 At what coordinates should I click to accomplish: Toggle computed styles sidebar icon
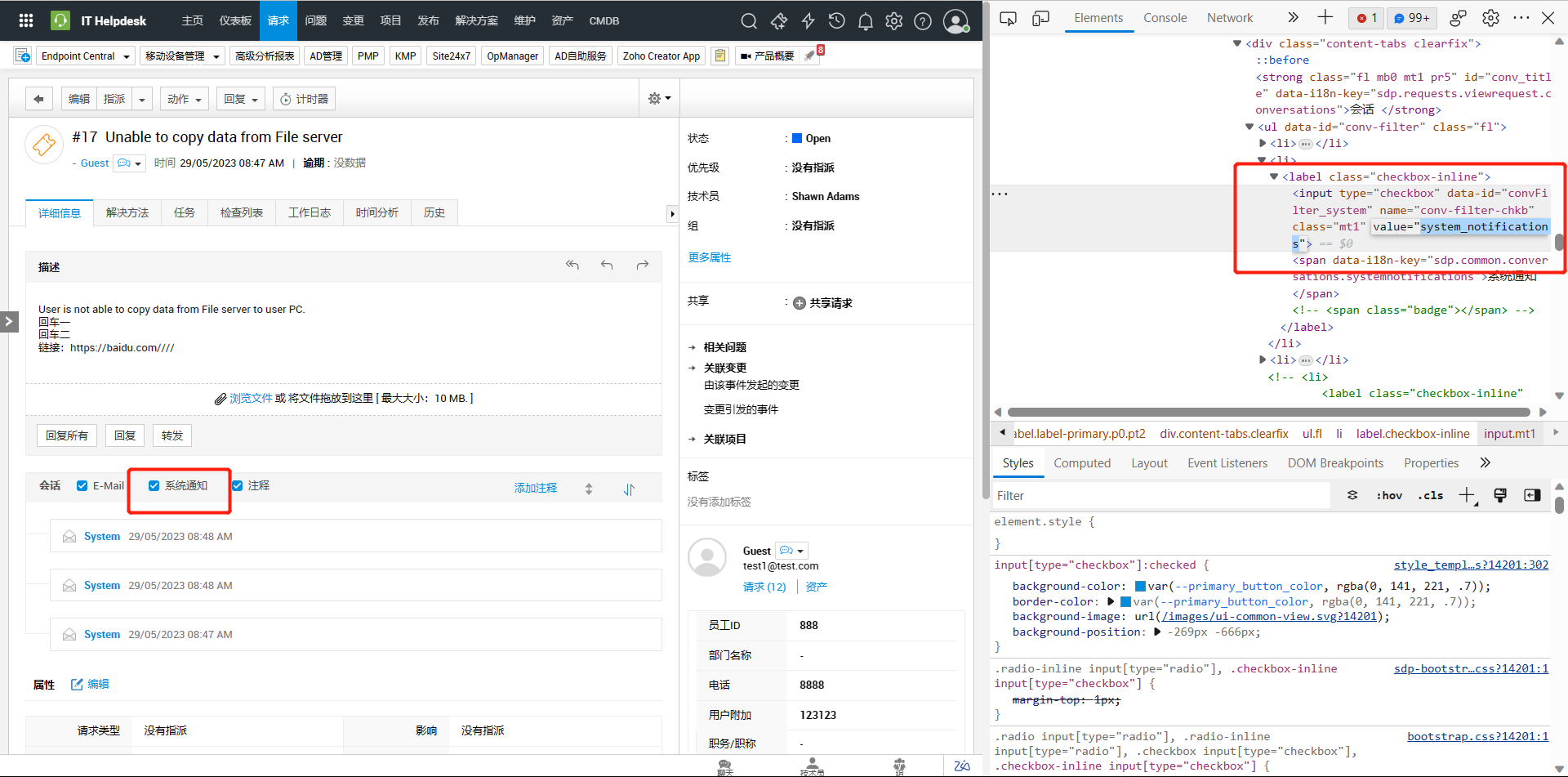pyautogui.click(x=1532, y=495)
